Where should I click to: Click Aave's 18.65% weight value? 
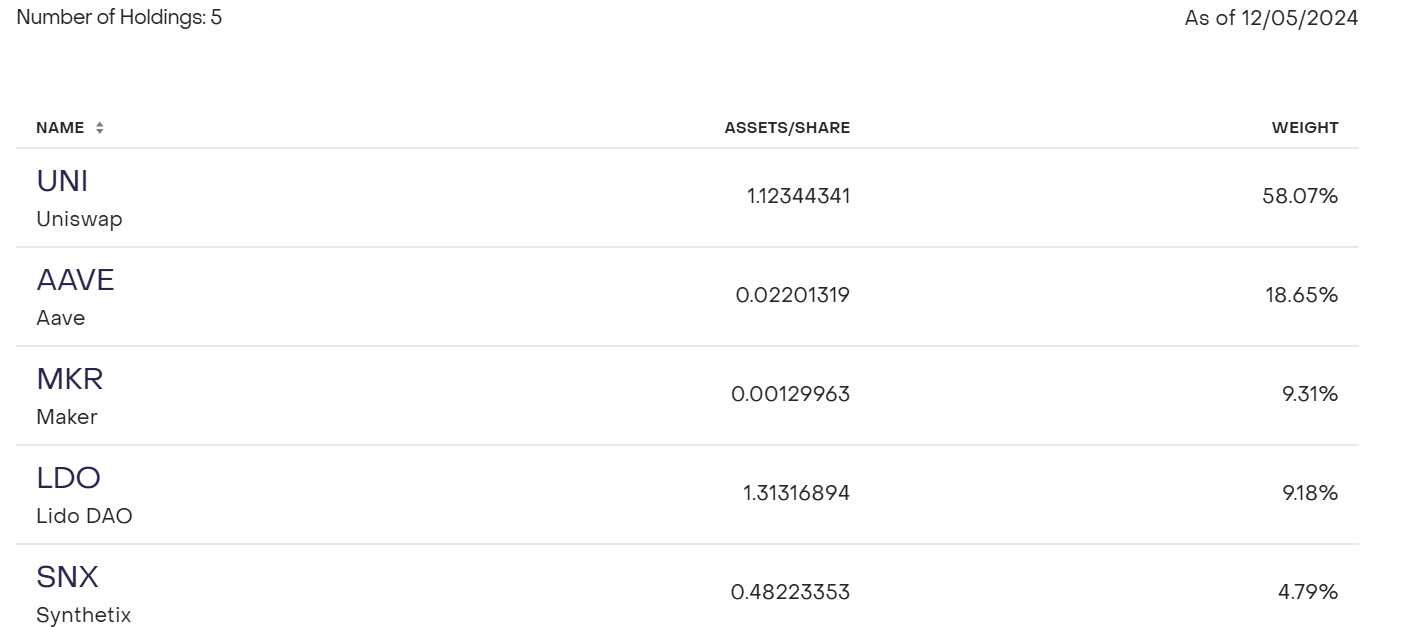click(x=1301, y=295)
